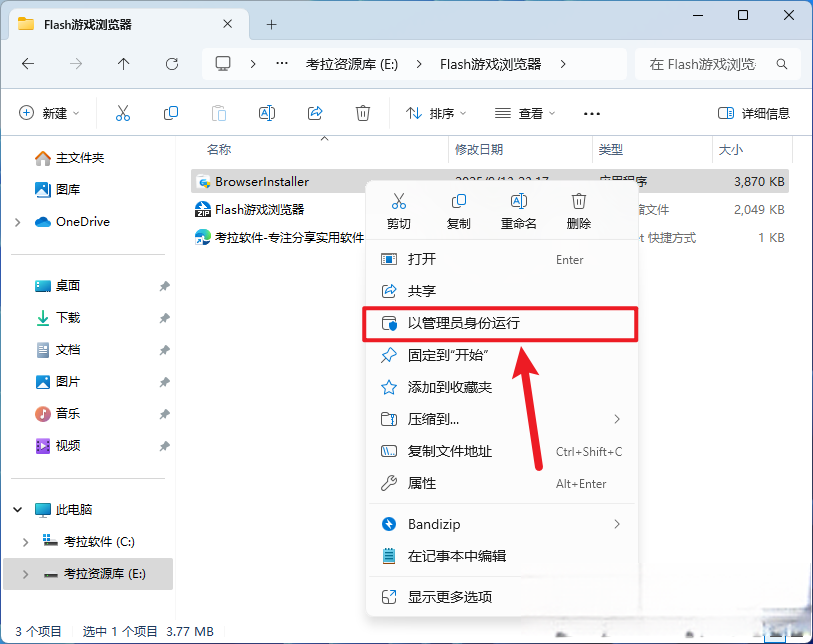Select 以管理员身份运行 in the context menu

pyautogui.click(x=501, y=323)
